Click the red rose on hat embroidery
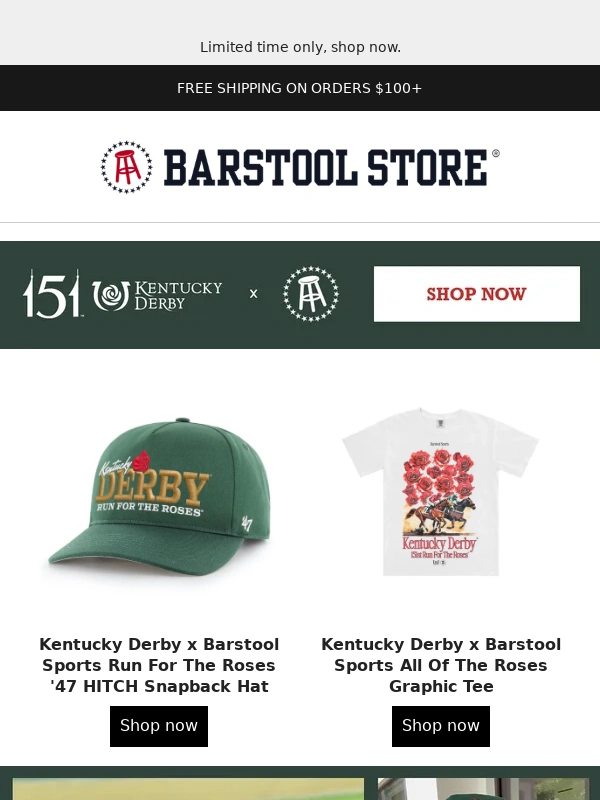Viewport: 600px width, 800px height. [x=141, y=461]
